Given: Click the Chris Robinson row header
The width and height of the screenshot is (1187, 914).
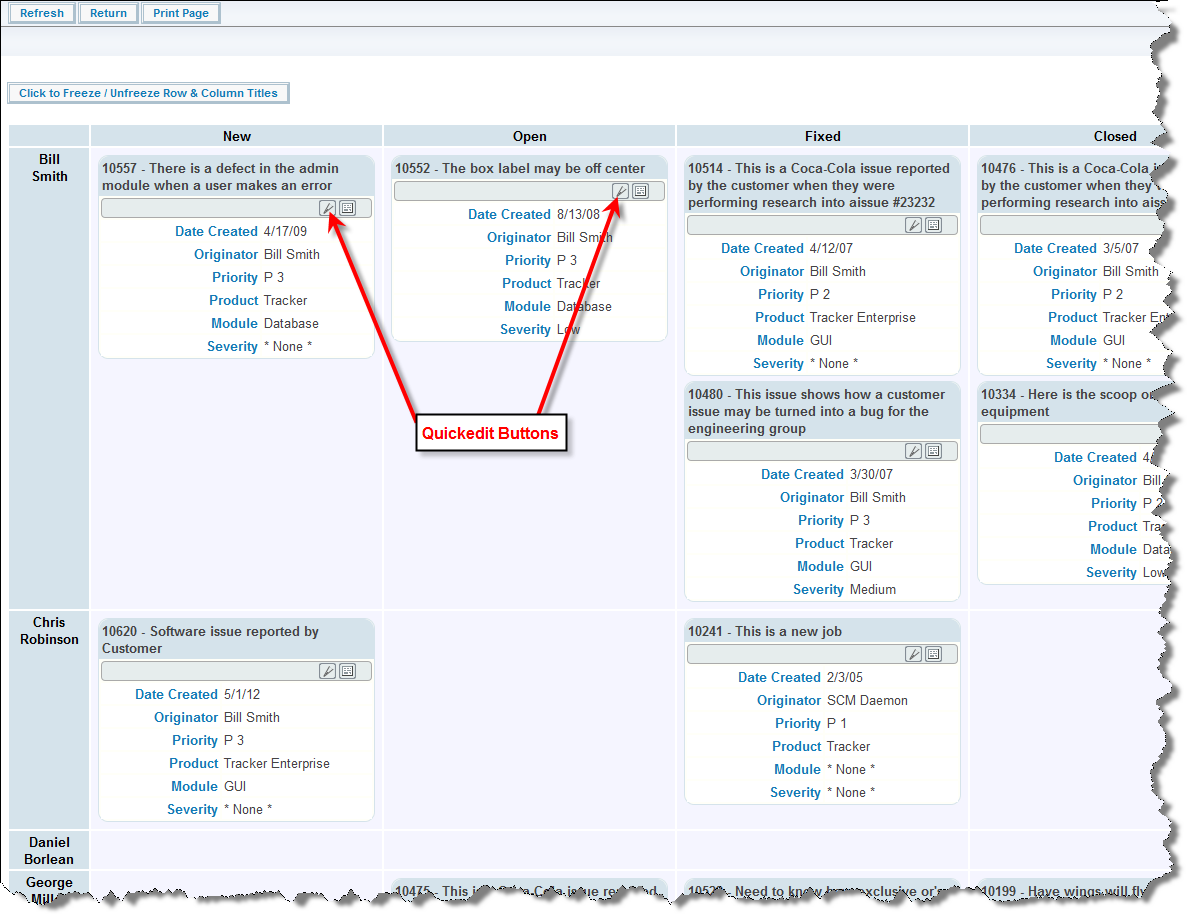Looking at the screenshot, I should (x=49, y=631).
